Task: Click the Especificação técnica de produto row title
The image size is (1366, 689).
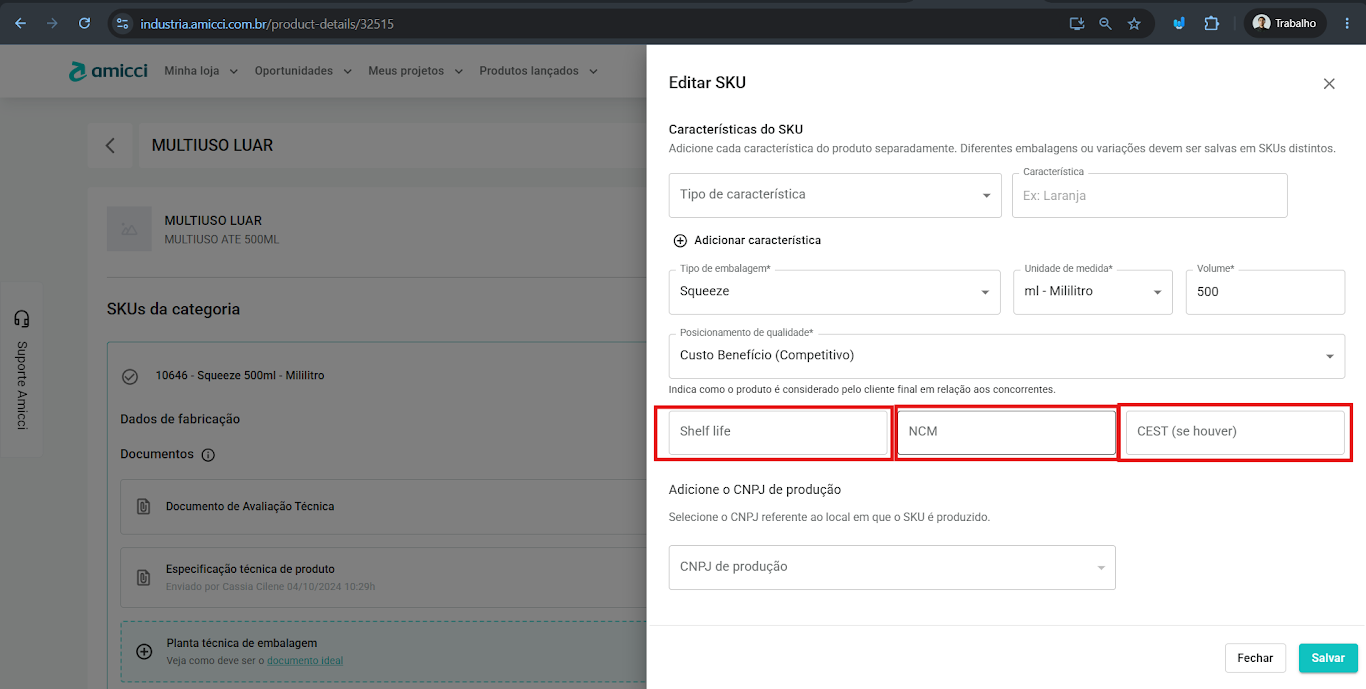Action: [250, 569]
